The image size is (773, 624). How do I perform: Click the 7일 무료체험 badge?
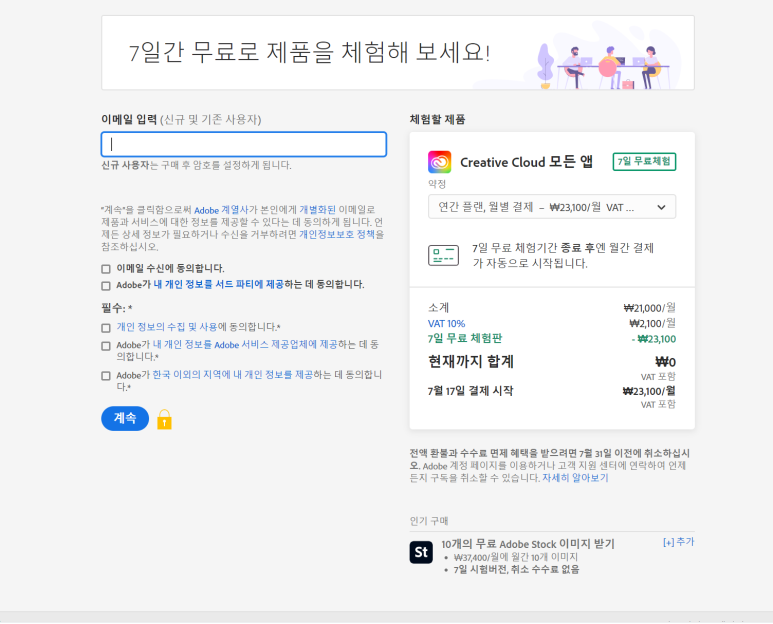[x=644, y=162]
